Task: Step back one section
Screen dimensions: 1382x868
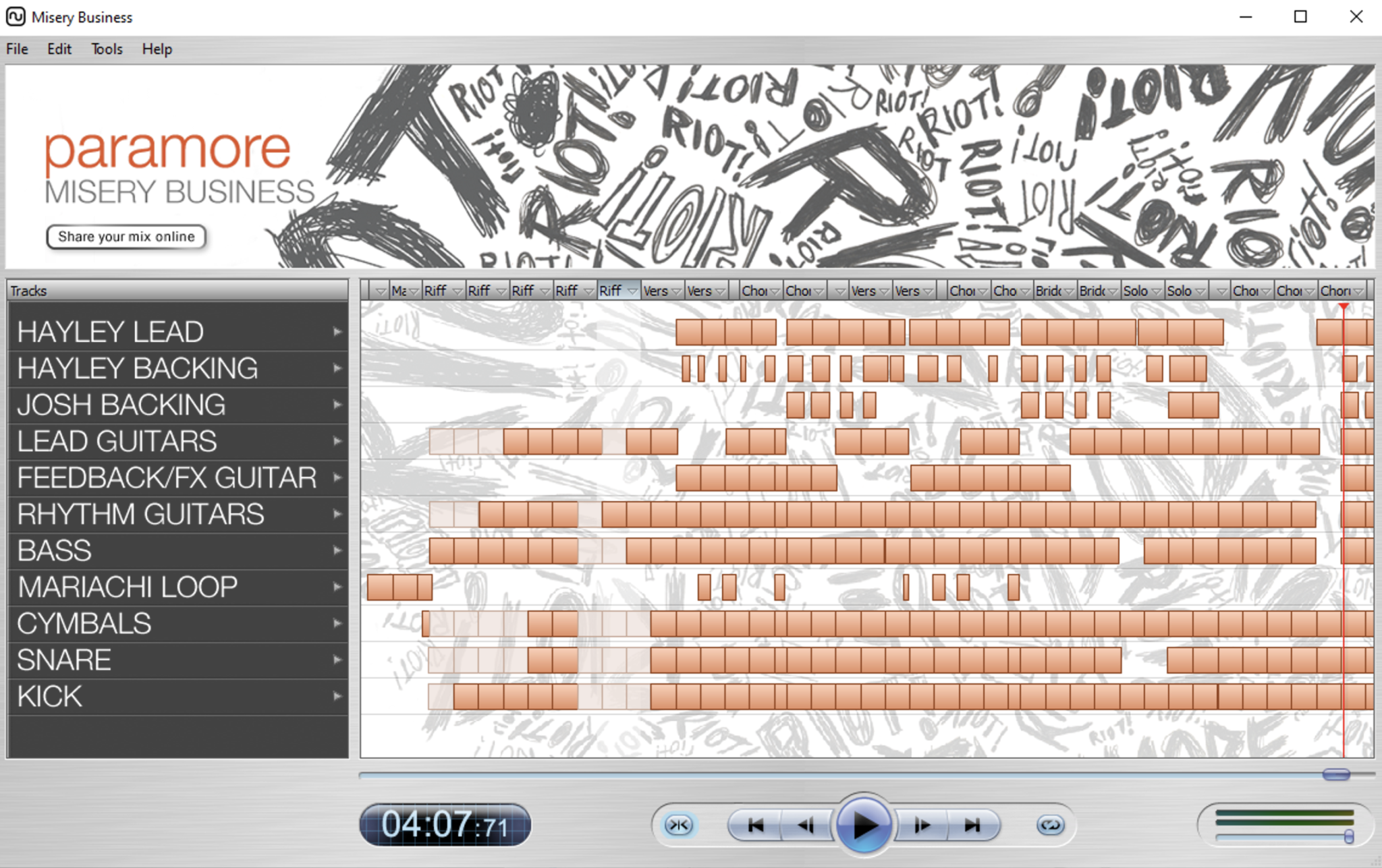Action: [x=806, y=825]
